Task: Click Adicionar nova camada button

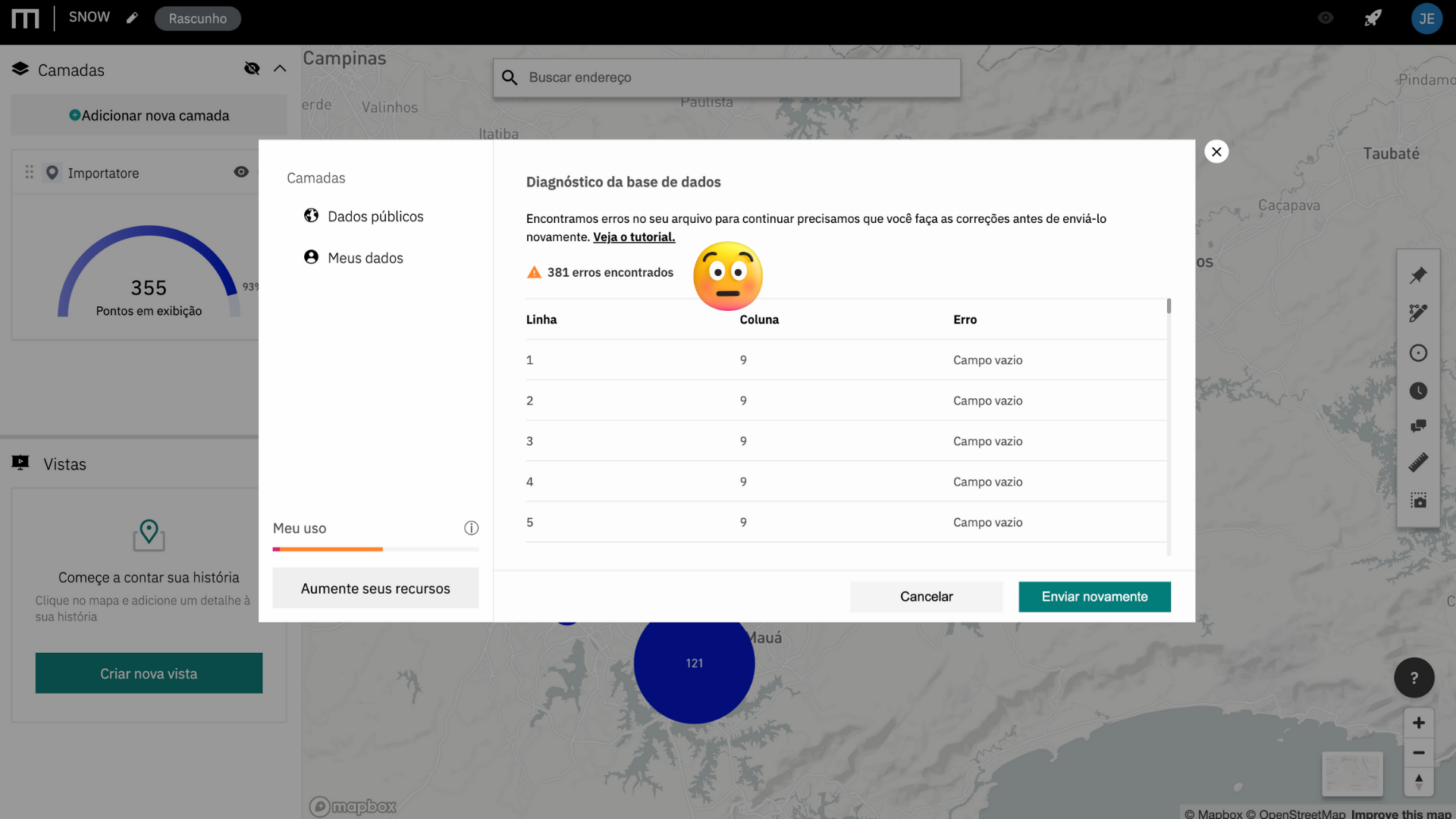Action: click(x=149, y=115)
